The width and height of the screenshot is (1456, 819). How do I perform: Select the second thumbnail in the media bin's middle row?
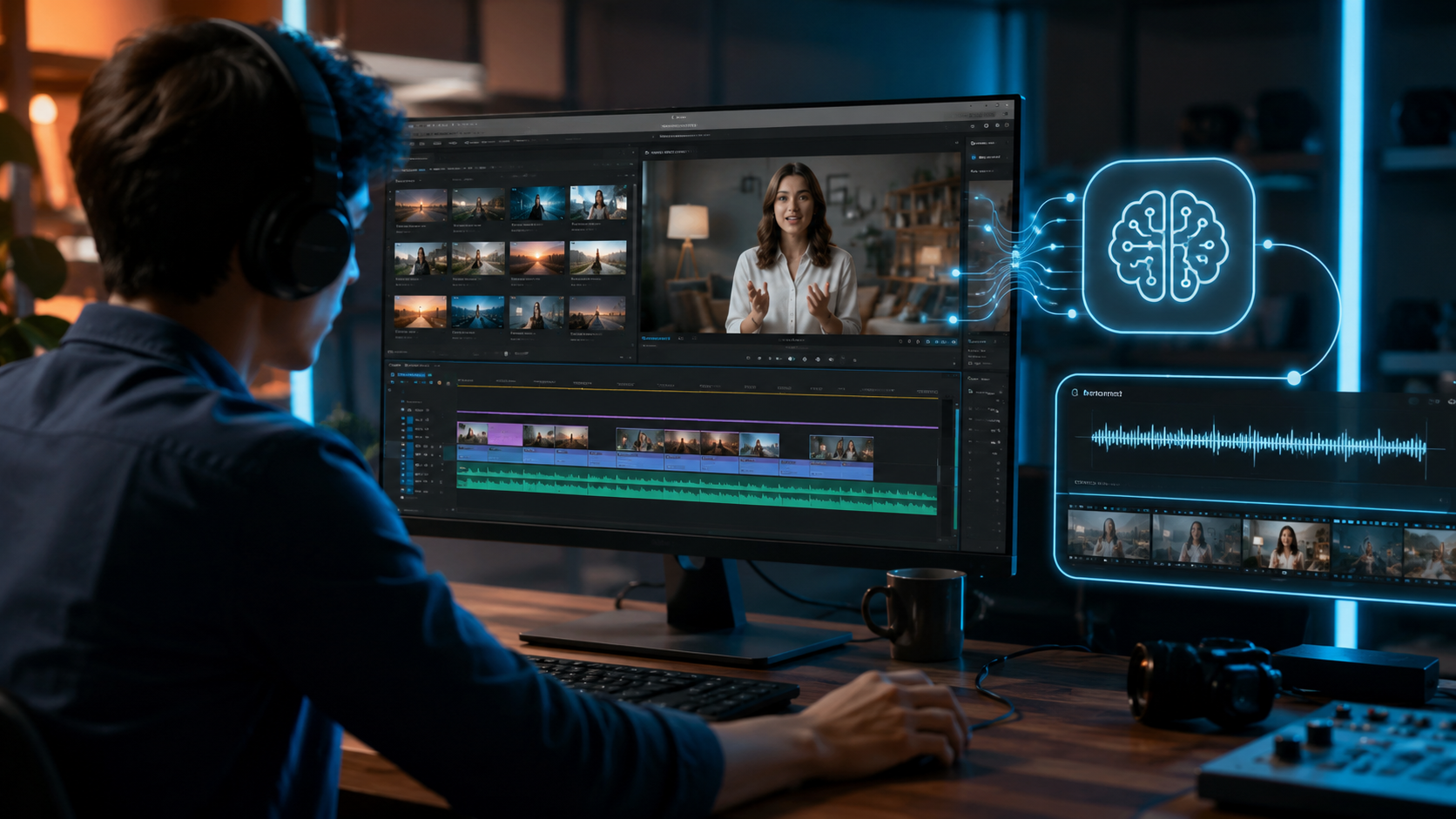click(478, 258)
